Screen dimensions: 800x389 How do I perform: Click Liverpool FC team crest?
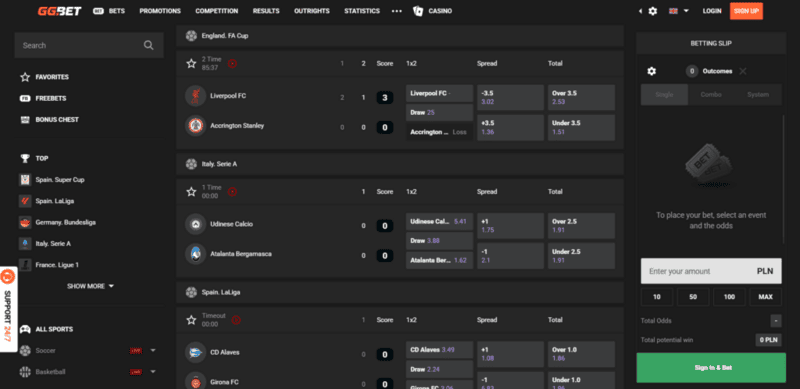click(195, 96)
